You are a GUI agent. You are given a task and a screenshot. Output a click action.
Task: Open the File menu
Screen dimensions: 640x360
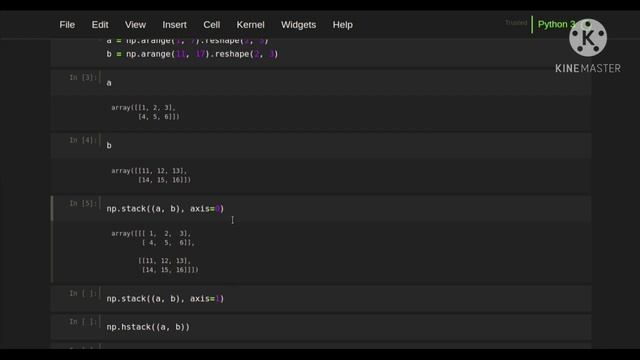(67, 25)
